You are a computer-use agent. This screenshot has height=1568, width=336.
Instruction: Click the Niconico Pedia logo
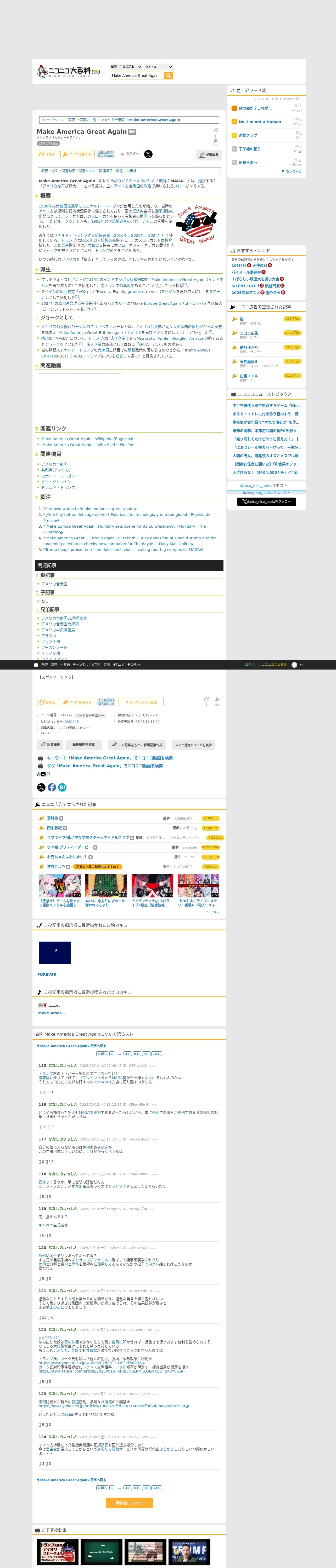(x=68, y=71)
